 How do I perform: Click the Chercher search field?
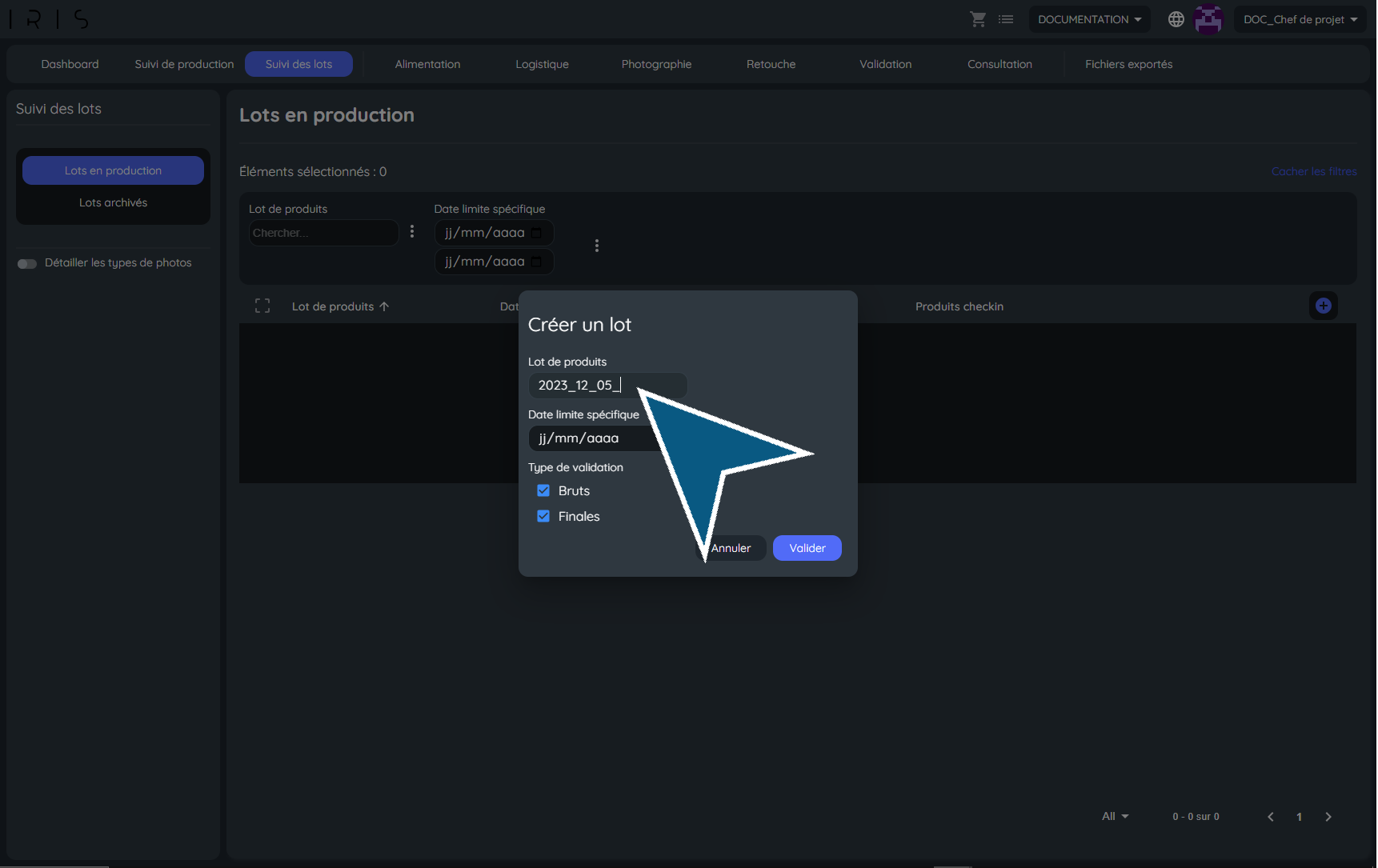pyautogui.click(x=323, y=233)
